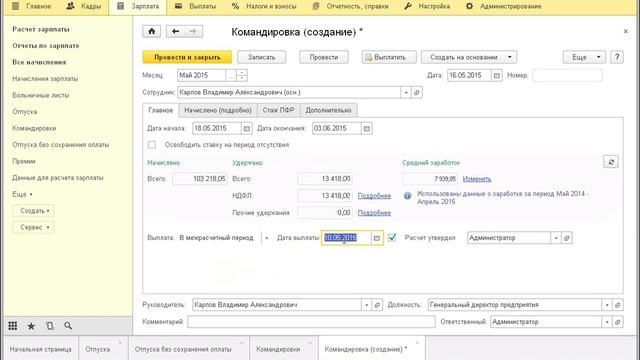640x360 pixels.
Task: Switch to the Дополнительно tab
Action: point(329,110)
